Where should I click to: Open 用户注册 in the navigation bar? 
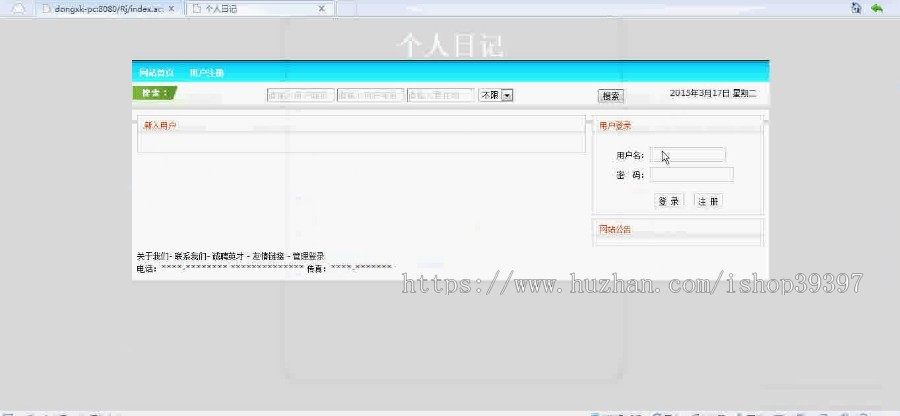point(207,73)
